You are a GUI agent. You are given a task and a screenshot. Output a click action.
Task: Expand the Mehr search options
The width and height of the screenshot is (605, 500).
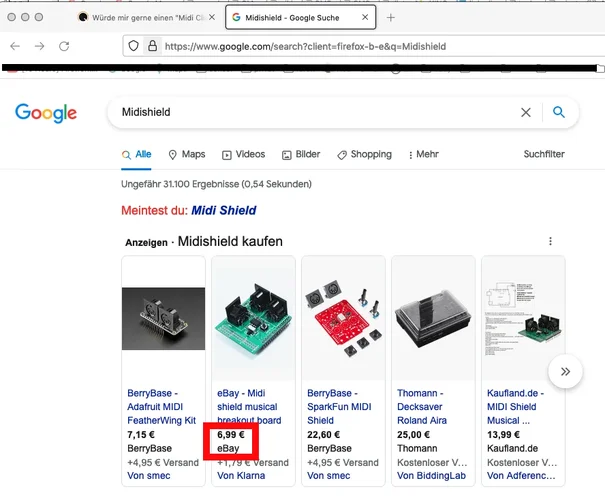click(x=423, y=155)
